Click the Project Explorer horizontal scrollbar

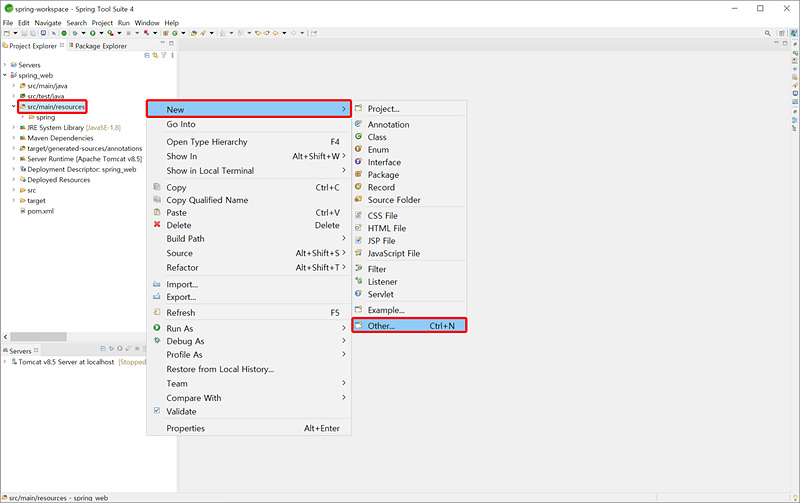[x=38, y=337]
